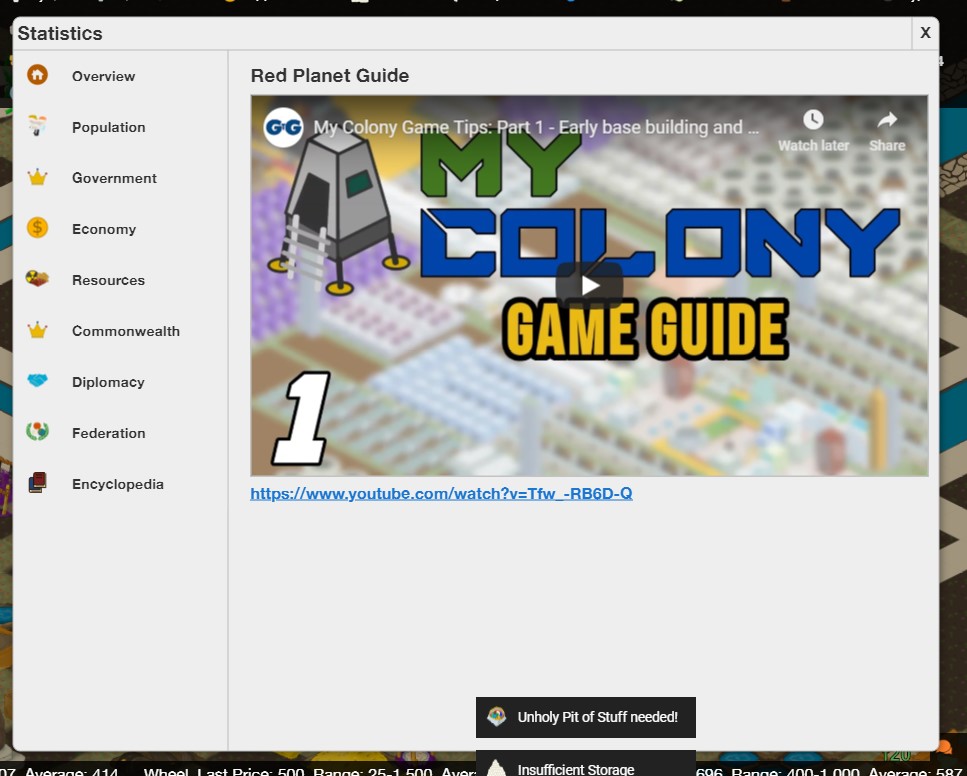Open the Commonwealth section
Screen dimensions: 967x776
[x=126, y=331]
